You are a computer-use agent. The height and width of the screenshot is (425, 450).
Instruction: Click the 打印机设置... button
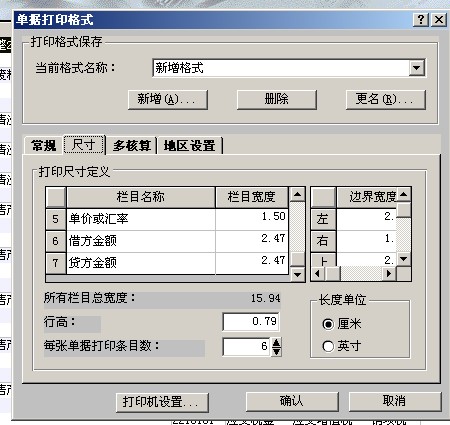coord(162,402)
